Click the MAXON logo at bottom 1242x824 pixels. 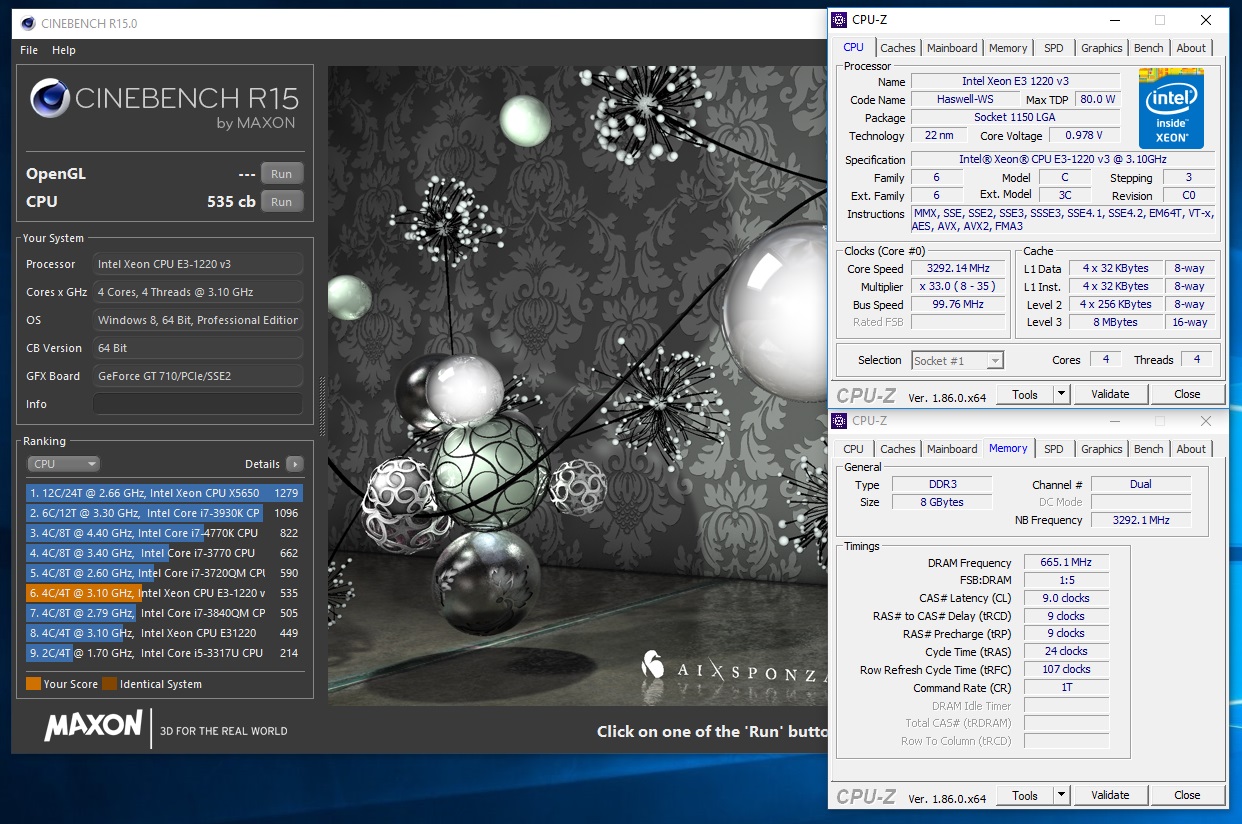click(x=93, y=727)
